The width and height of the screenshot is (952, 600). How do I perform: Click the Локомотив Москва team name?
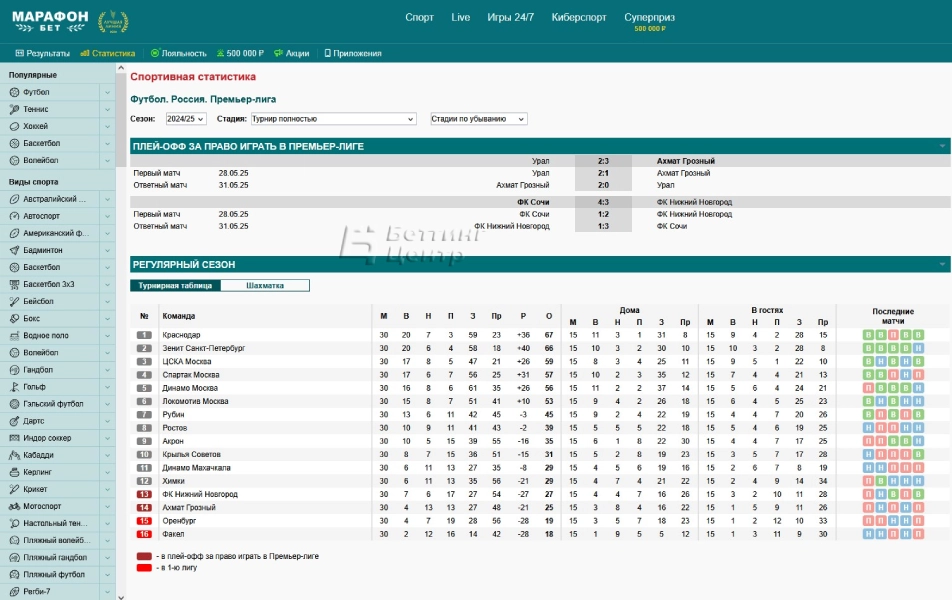pyautogui.click(x=195, y=401)
